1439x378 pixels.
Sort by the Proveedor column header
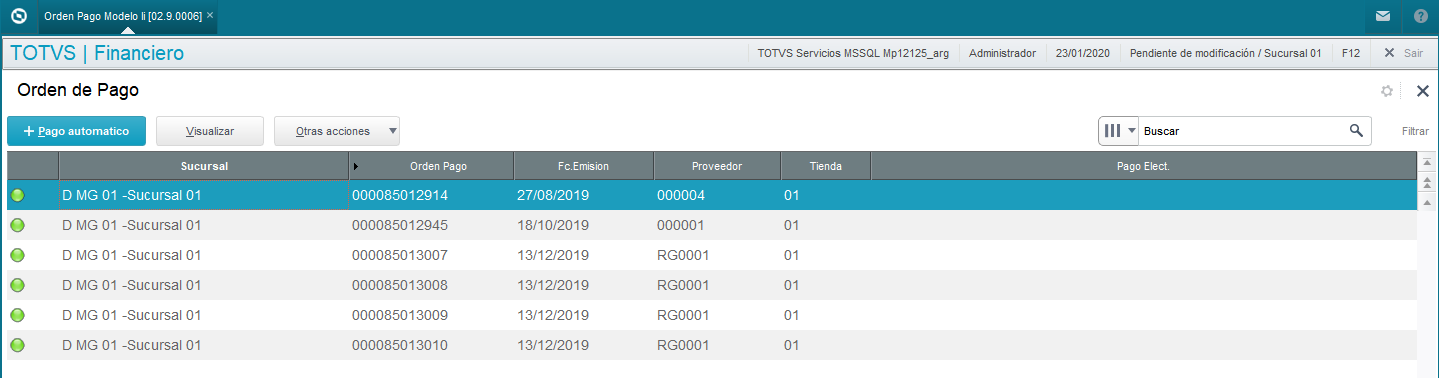tap(717, 166)
